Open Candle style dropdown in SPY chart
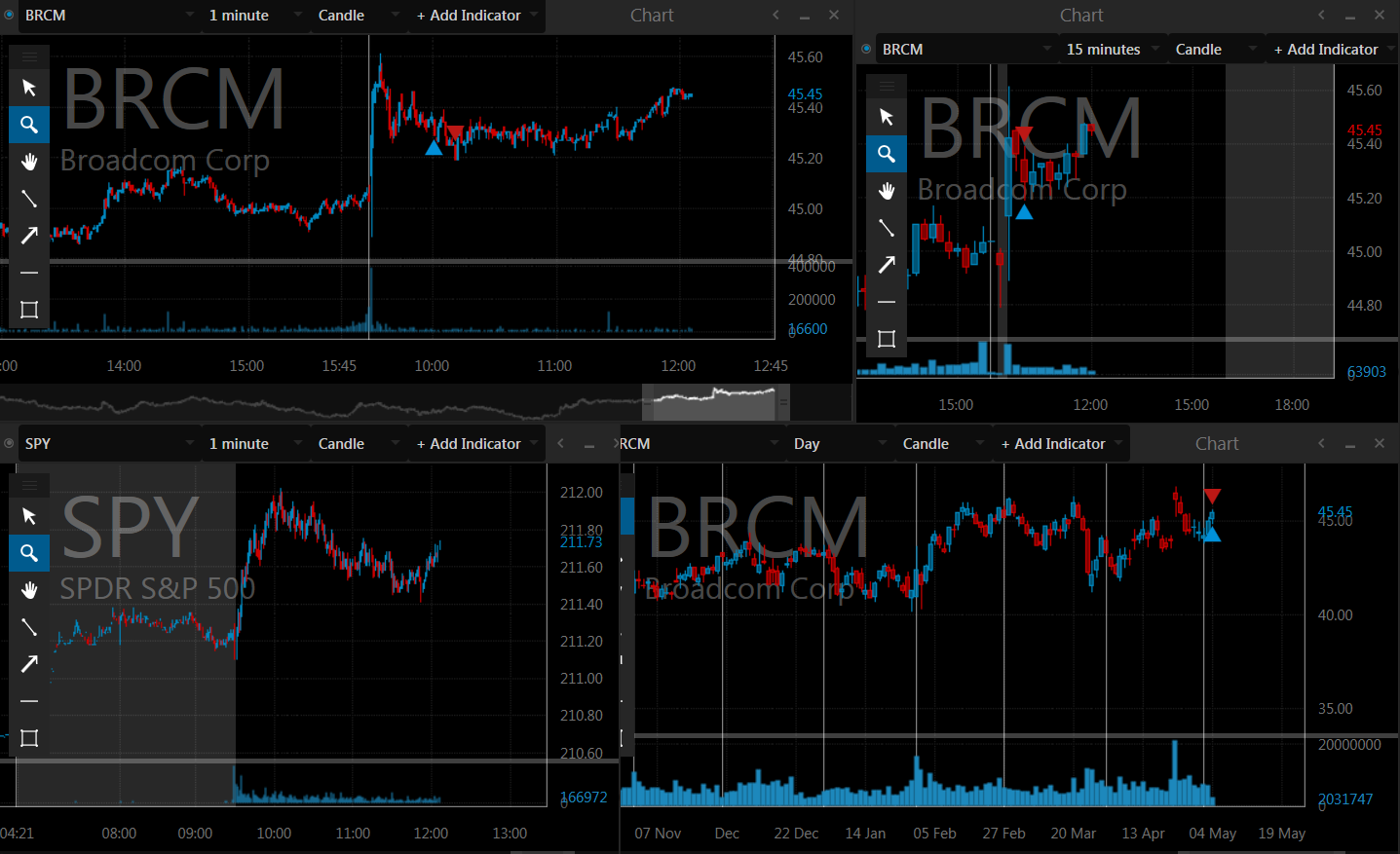This screenshot has height=854, width=1400. pos(358,443)
